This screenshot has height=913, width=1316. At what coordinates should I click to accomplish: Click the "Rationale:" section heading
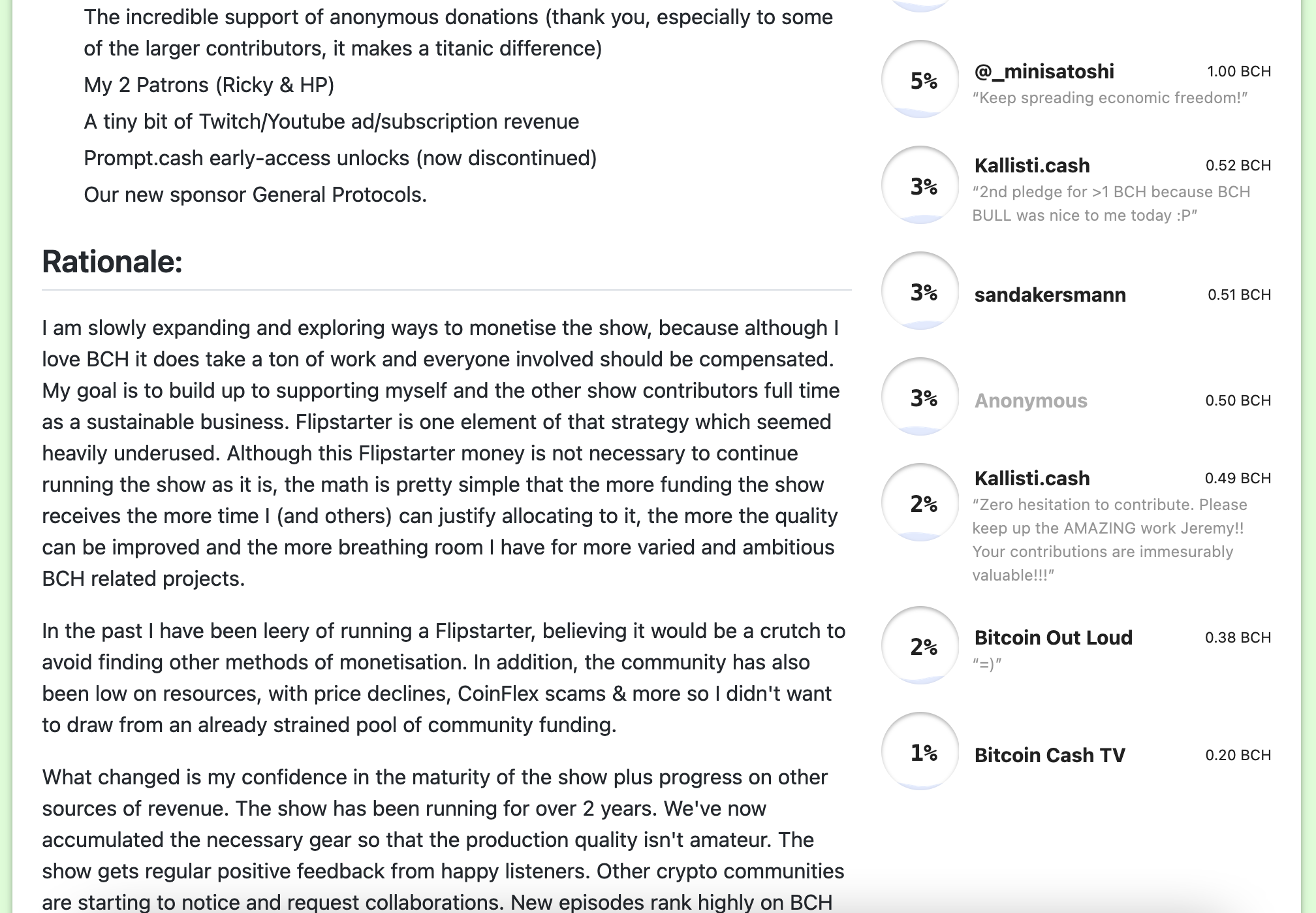(112, 262)
